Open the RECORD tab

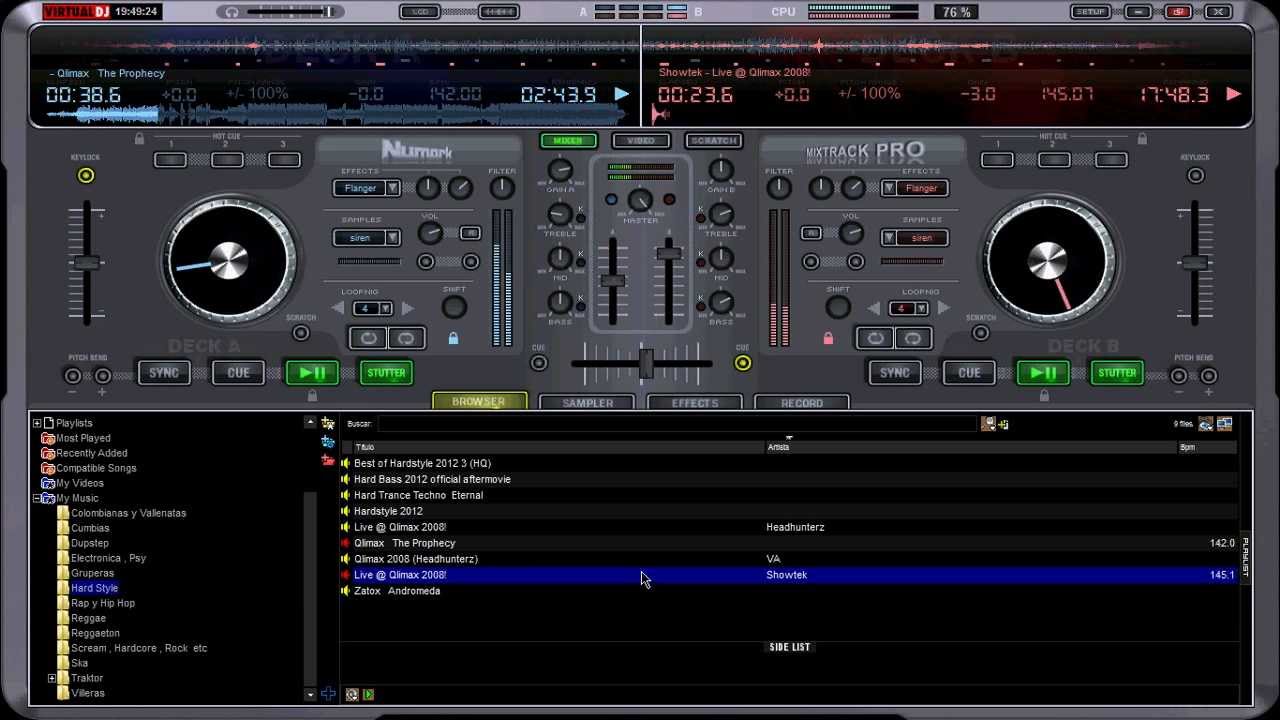[802, 402]
